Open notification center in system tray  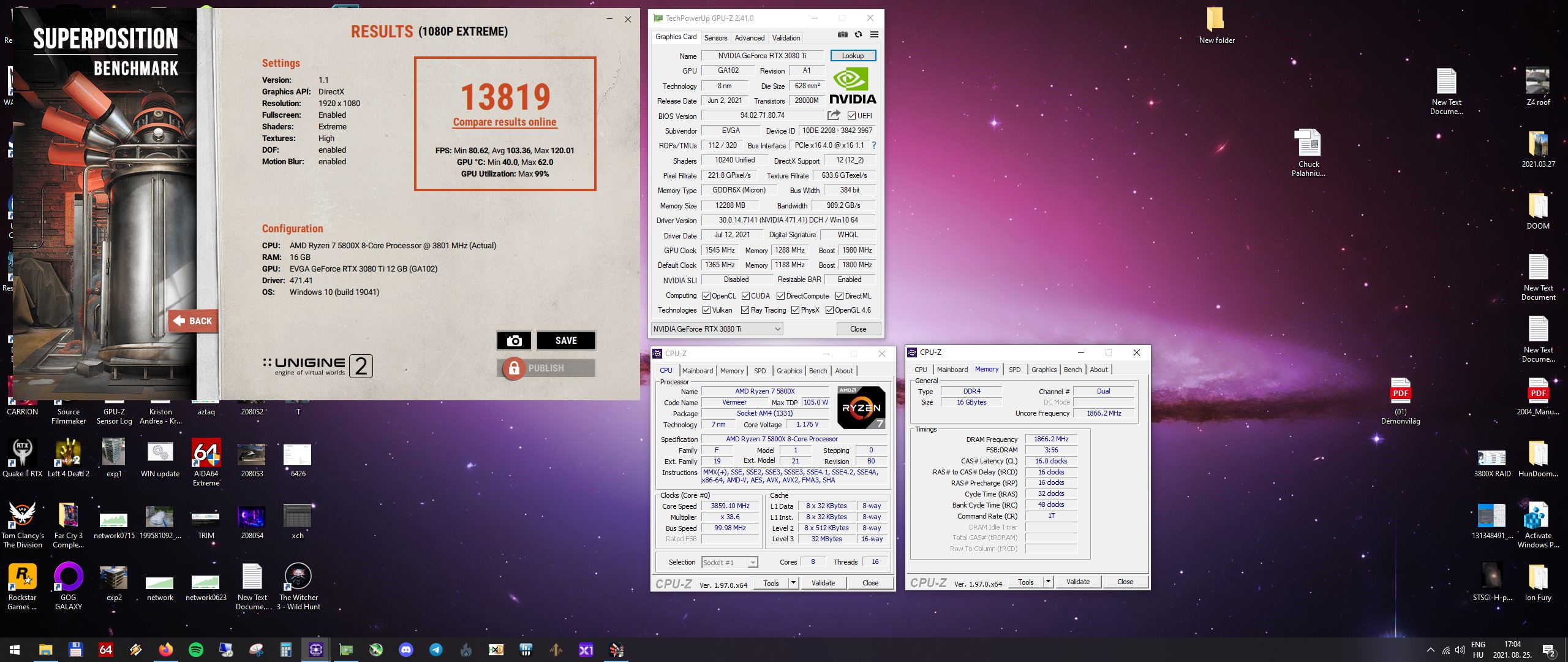click(x=1549, y=650)
